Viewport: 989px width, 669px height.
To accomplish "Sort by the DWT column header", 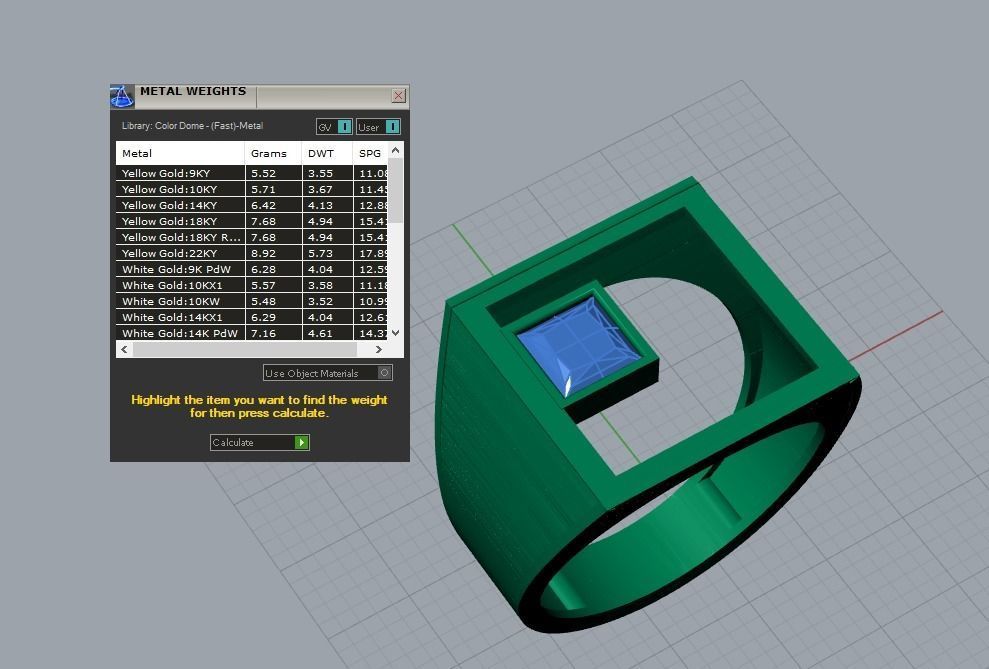I will point(327,153).
